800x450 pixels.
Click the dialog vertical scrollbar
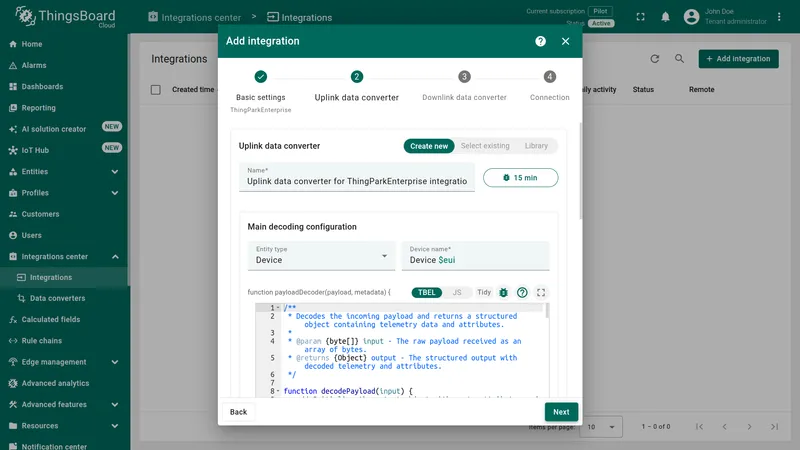(580, 171)
